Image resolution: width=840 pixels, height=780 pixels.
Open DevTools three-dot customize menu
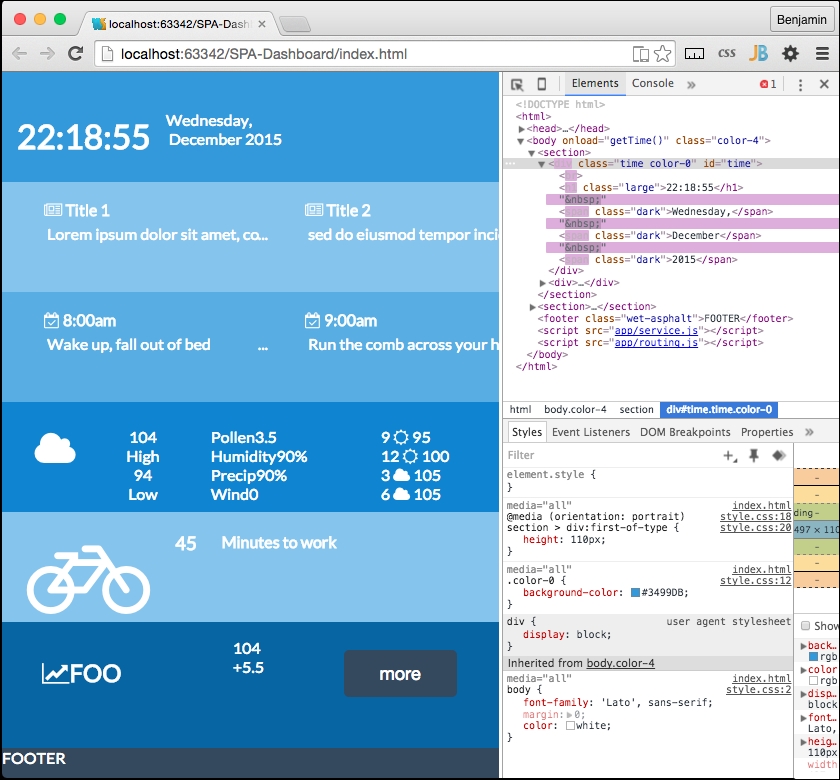(800, 85)
